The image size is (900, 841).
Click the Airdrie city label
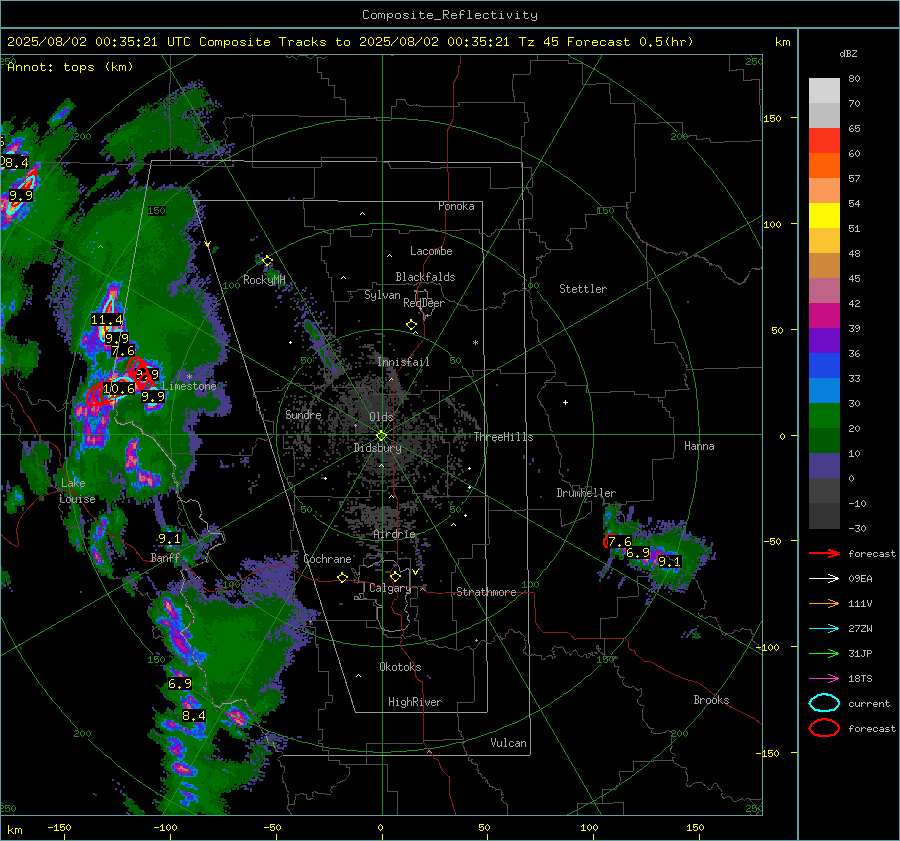coord(394,534)
